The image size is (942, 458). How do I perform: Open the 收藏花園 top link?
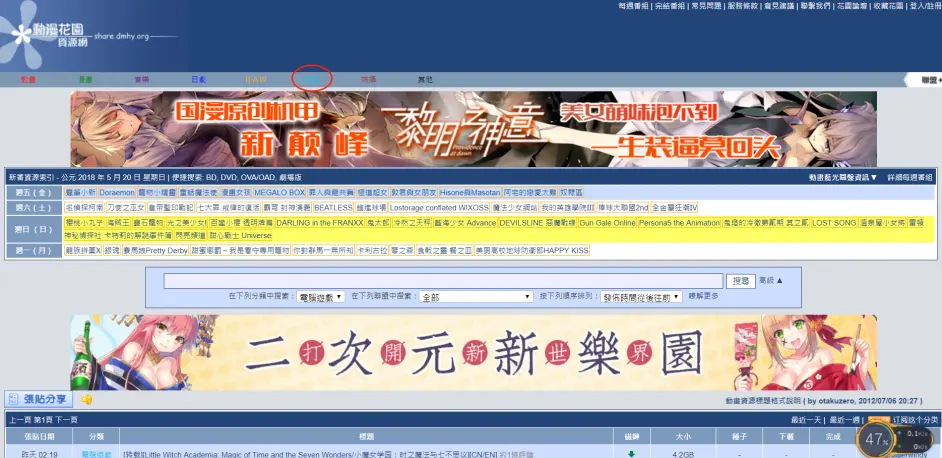pos(888,5)
